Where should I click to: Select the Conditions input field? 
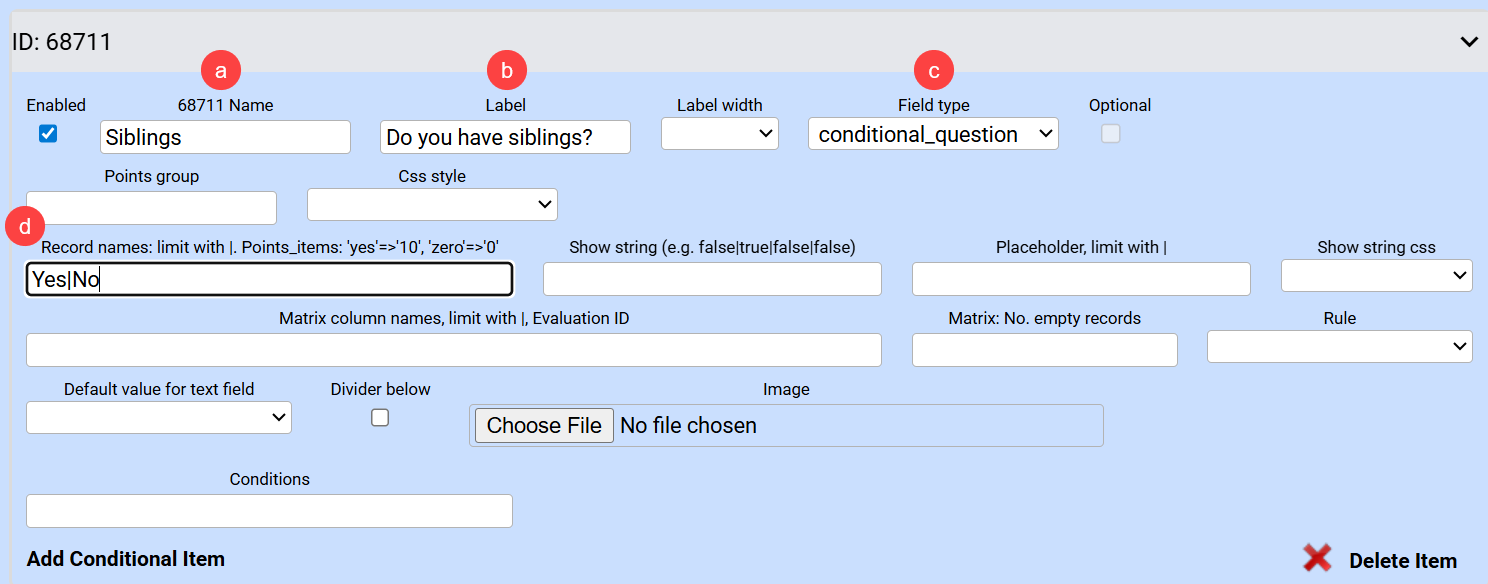click(x=269, y=511)
